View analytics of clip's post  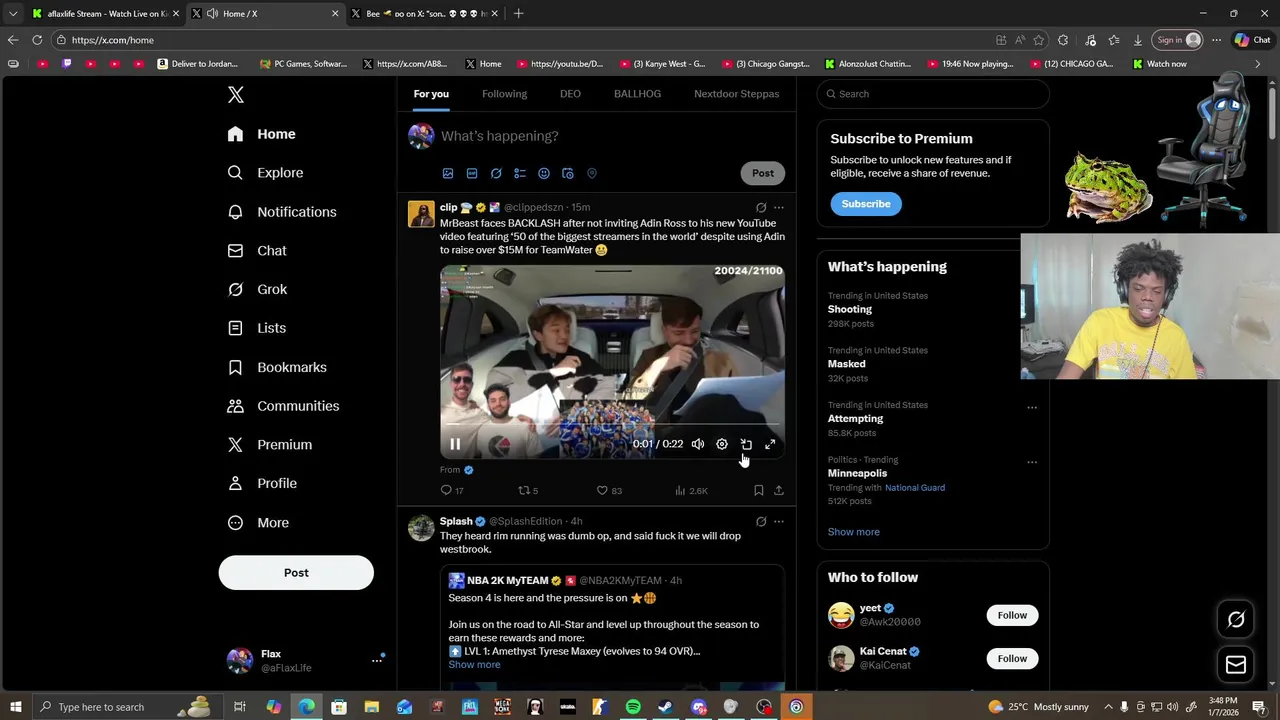pyautogui.click(x=691, y=490)
